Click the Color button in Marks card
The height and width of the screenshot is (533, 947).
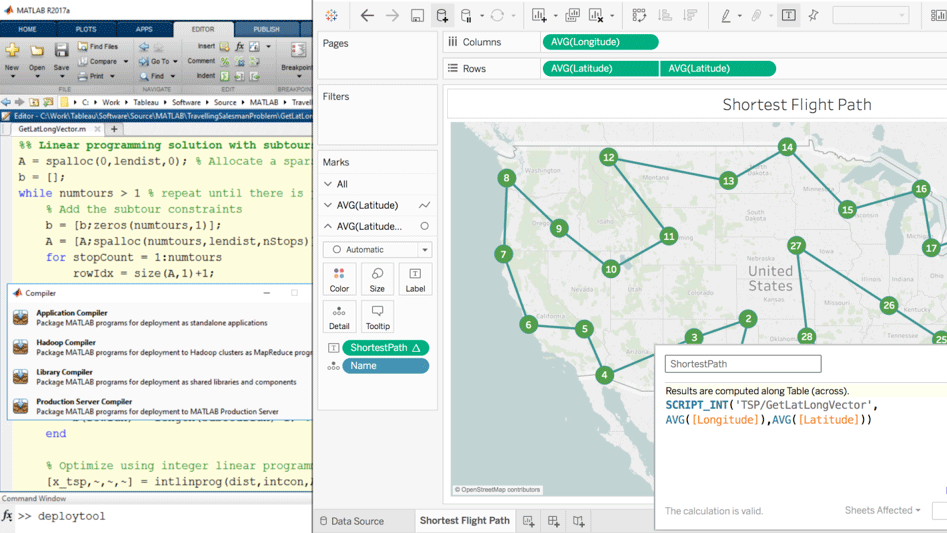(x=339, y=279)
